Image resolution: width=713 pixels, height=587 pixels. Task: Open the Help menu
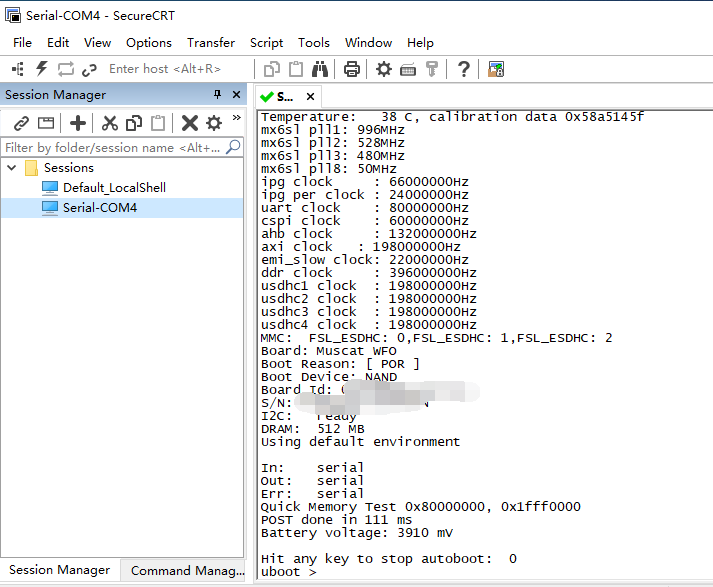(x=420, y=43)
